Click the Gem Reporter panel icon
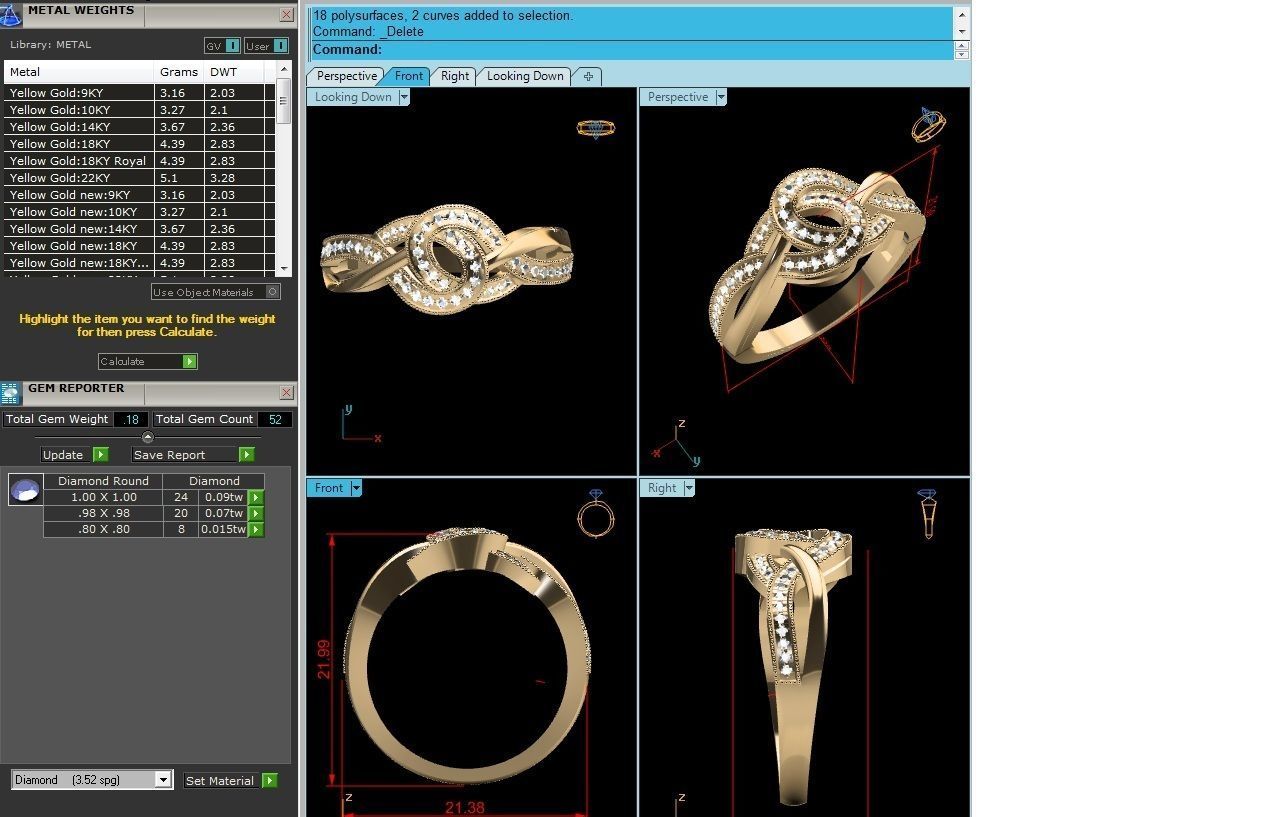The height and width of the screenshot is (817, 1274). (x=11, y=393)
